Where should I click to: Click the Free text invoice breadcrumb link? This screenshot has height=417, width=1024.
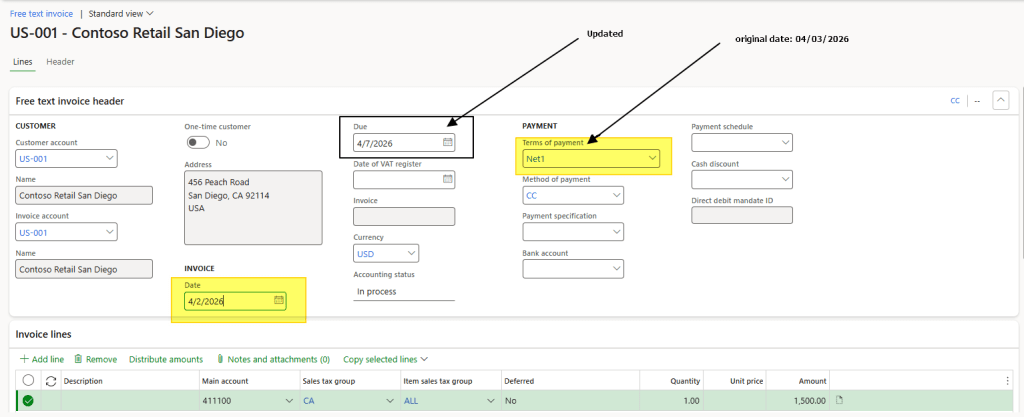(x=41, y=14)
